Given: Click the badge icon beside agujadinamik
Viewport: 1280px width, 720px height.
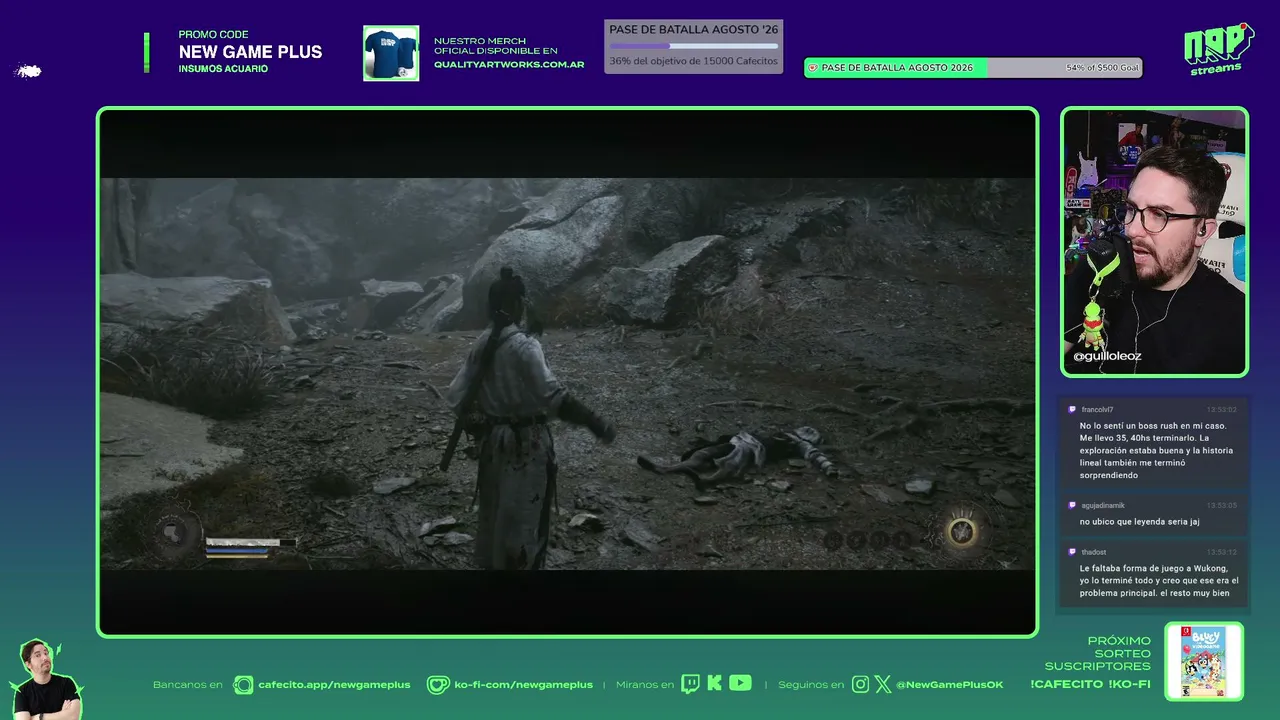Looking at the screenshot, I should [1072, 505].
